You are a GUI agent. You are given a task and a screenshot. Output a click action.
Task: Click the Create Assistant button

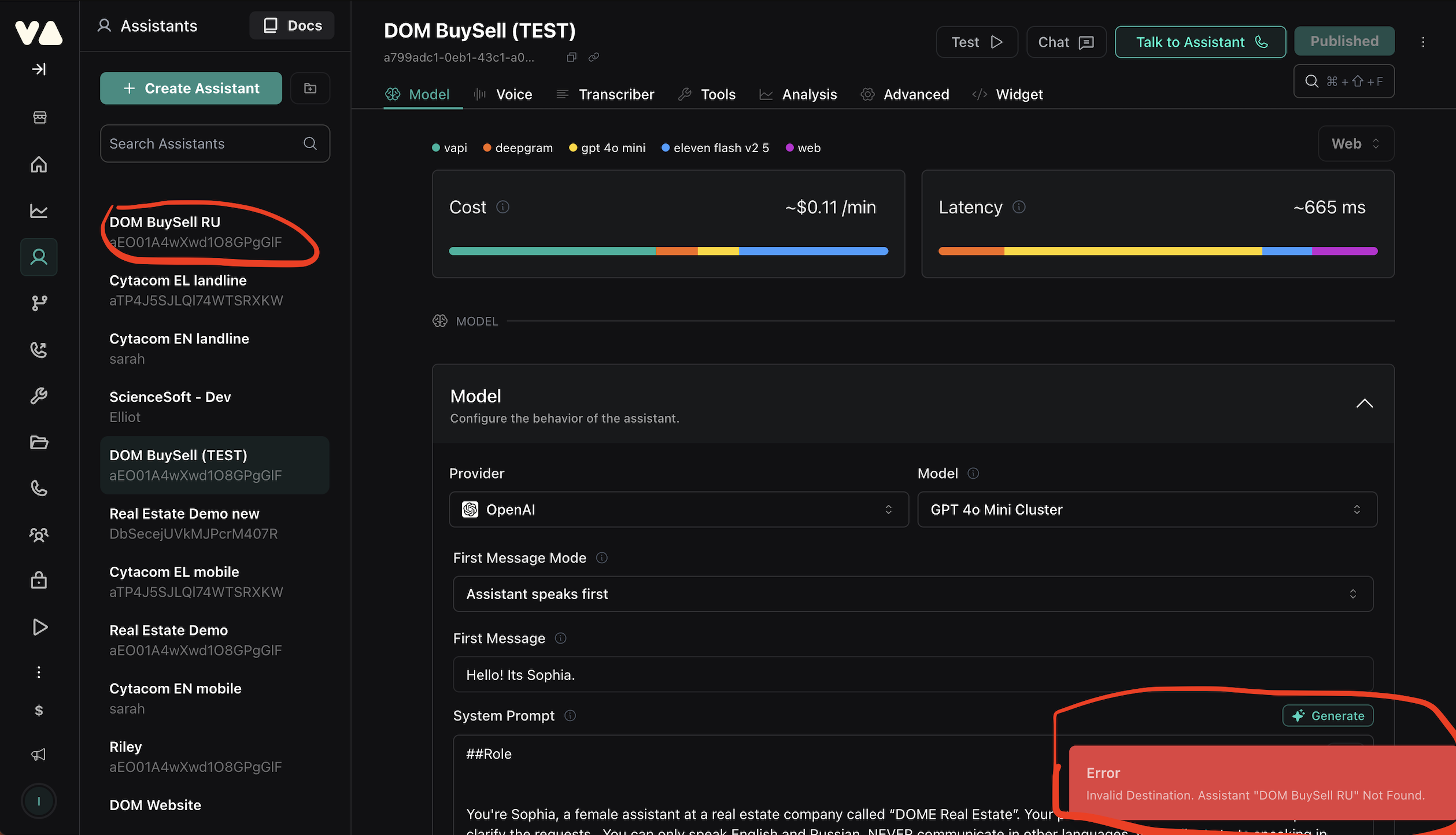[191, 88]
